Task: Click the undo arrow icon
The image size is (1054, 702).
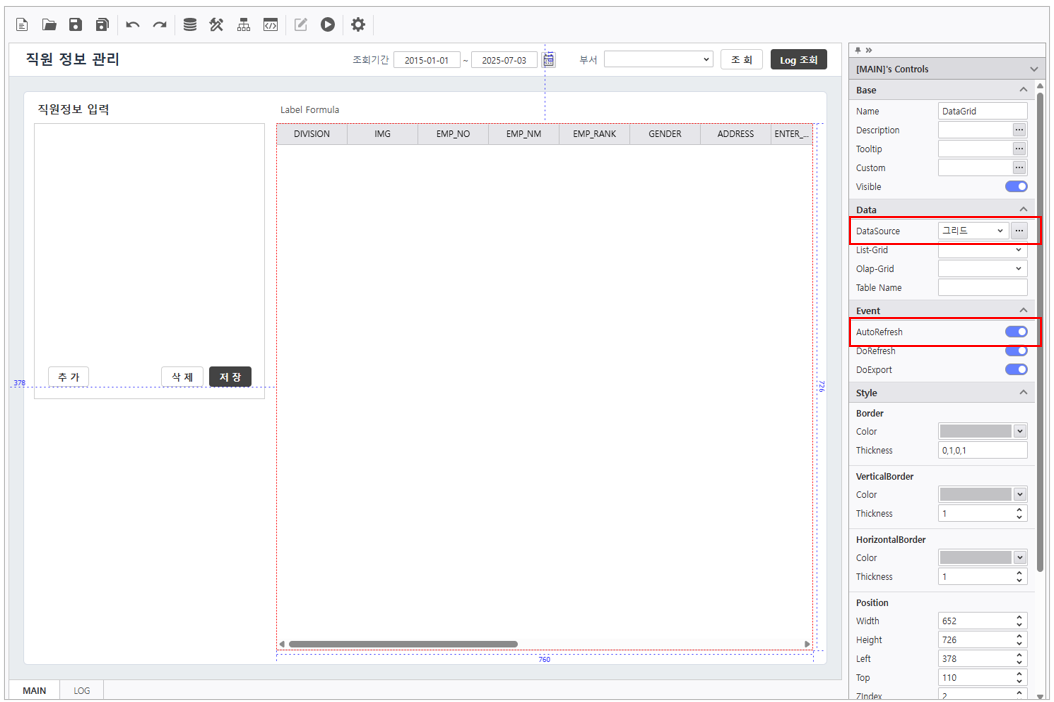Action: (x=132, y=25)
